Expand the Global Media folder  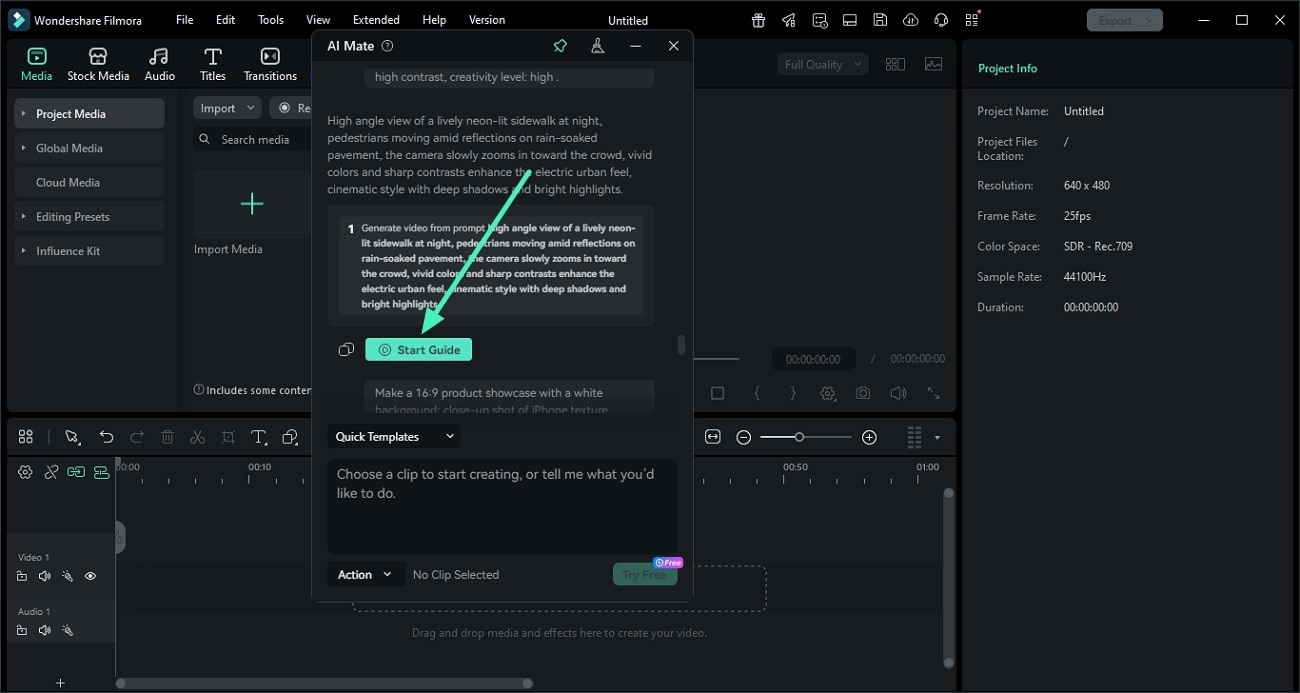tap(24, 148)
